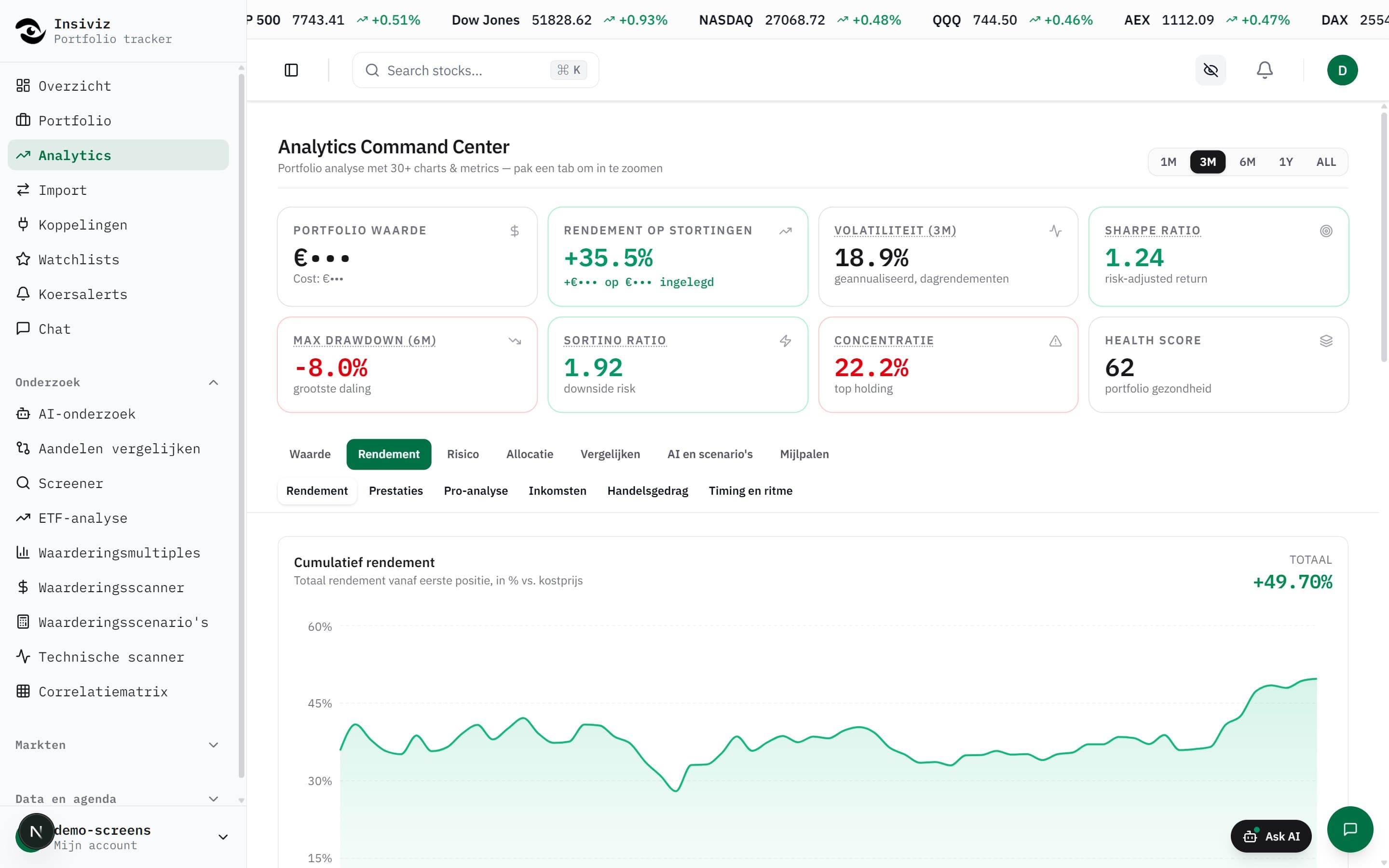Click the Dow Jones ticker entry
Screen dimensions: 1389x868
(559, 20)
